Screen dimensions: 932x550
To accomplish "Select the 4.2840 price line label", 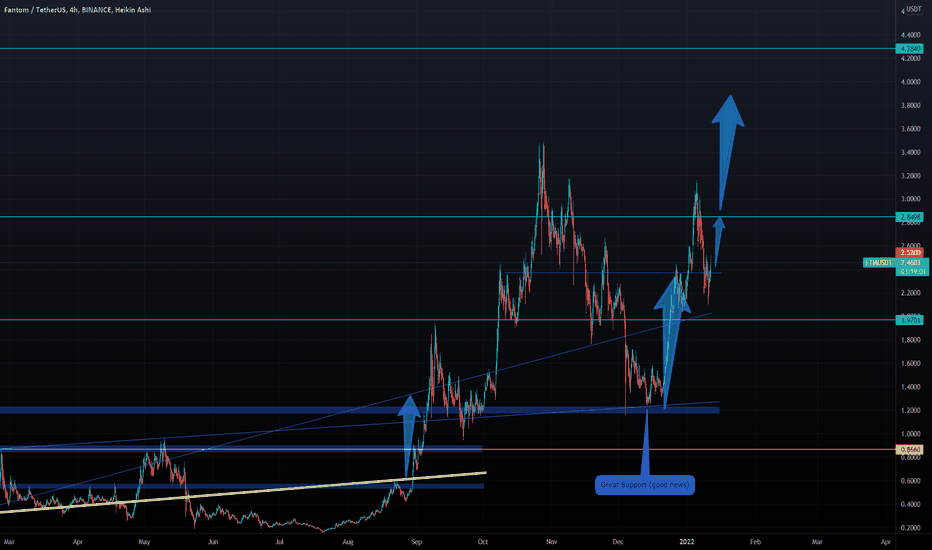I will pos(911,49).
